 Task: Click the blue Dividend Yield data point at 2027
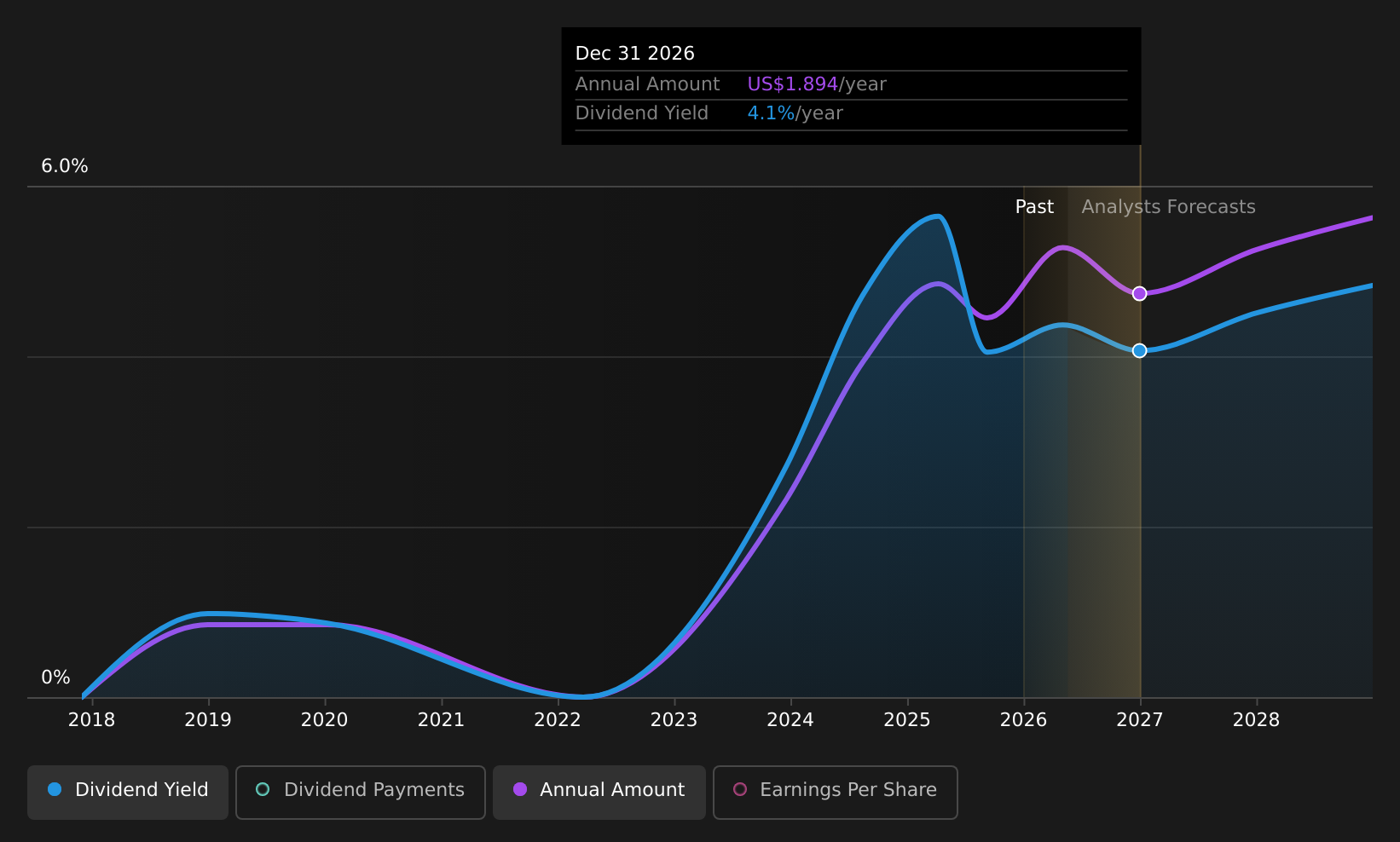click(1139, 350)
